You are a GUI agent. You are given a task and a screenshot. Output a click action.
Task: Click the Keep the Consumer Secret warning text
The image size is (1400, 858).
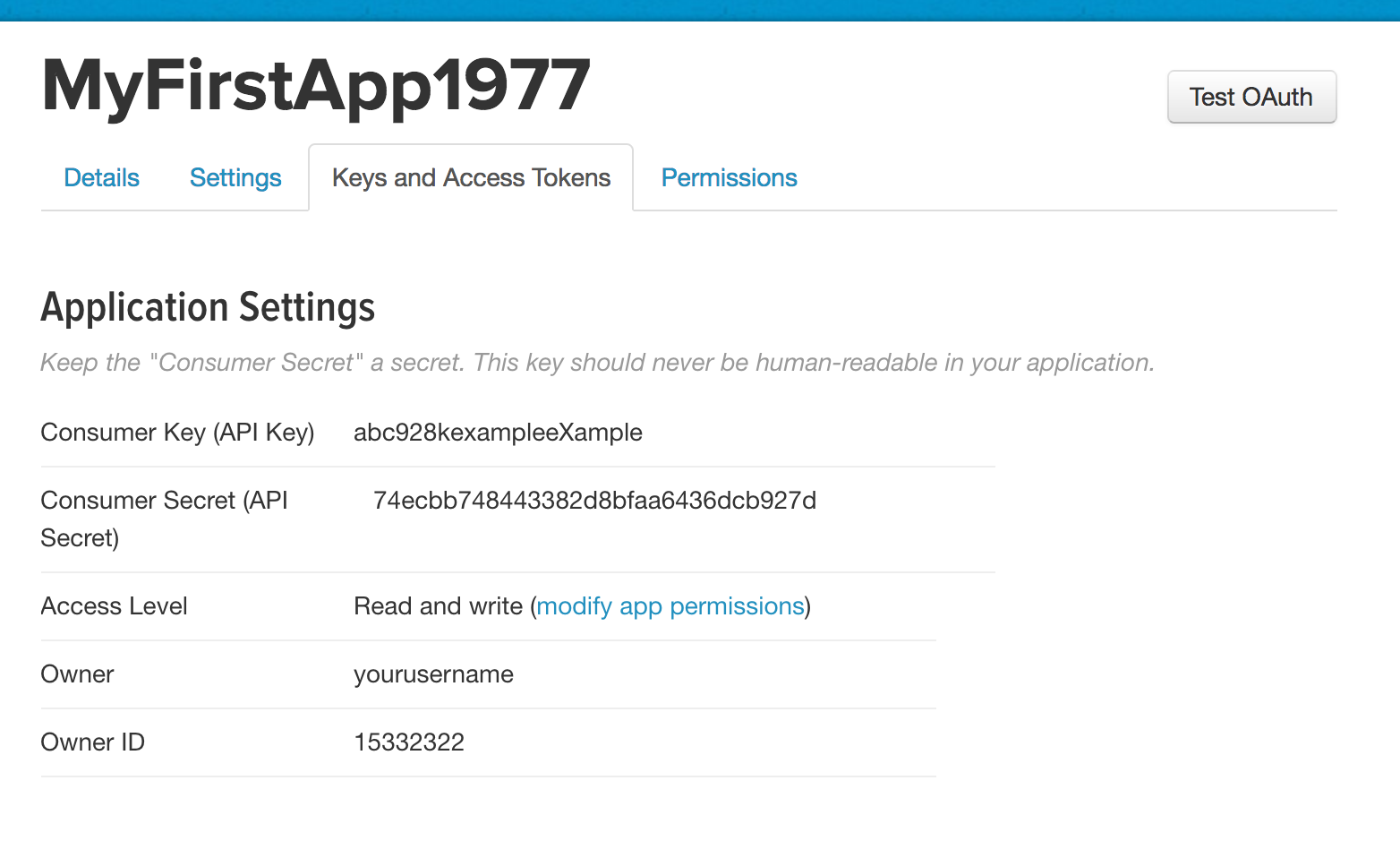click(x=597, y=363)
